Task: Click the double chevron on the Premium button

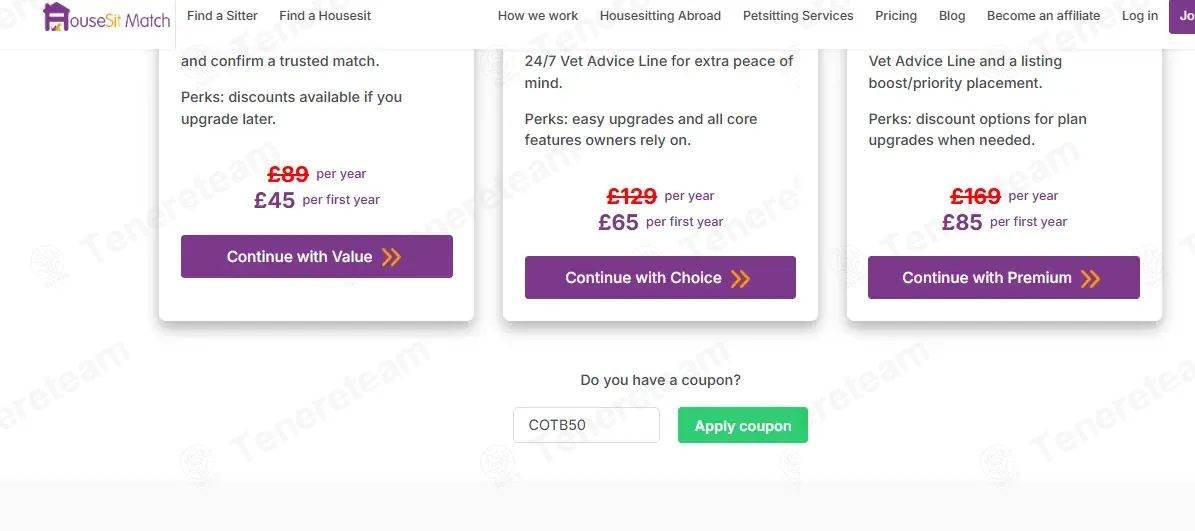Action: (x=1090, y=278)
